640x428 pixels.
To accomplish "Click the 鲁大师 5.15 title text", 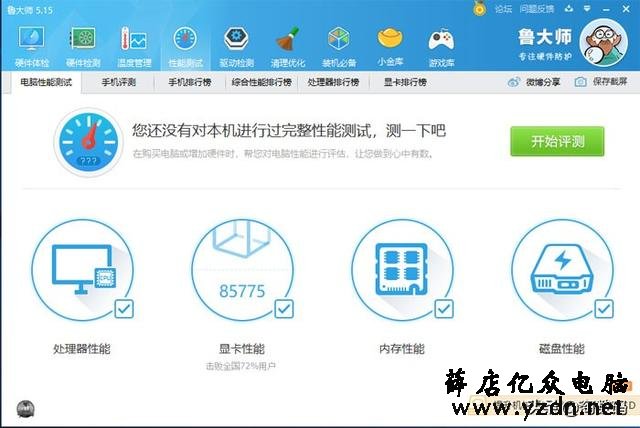I will (x=30, y=10).
